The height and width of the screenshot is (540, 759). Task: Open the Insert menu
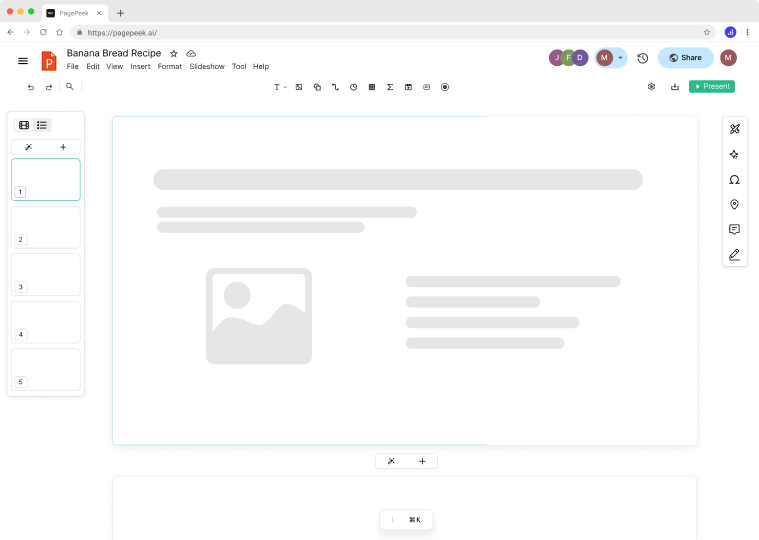coord(140,67)
